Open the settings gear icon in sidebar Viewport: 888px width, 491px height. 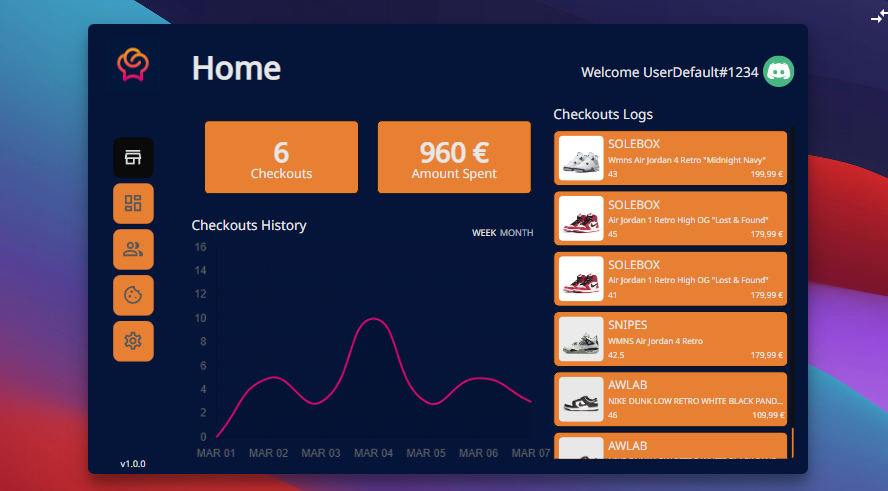pos(133,341)
